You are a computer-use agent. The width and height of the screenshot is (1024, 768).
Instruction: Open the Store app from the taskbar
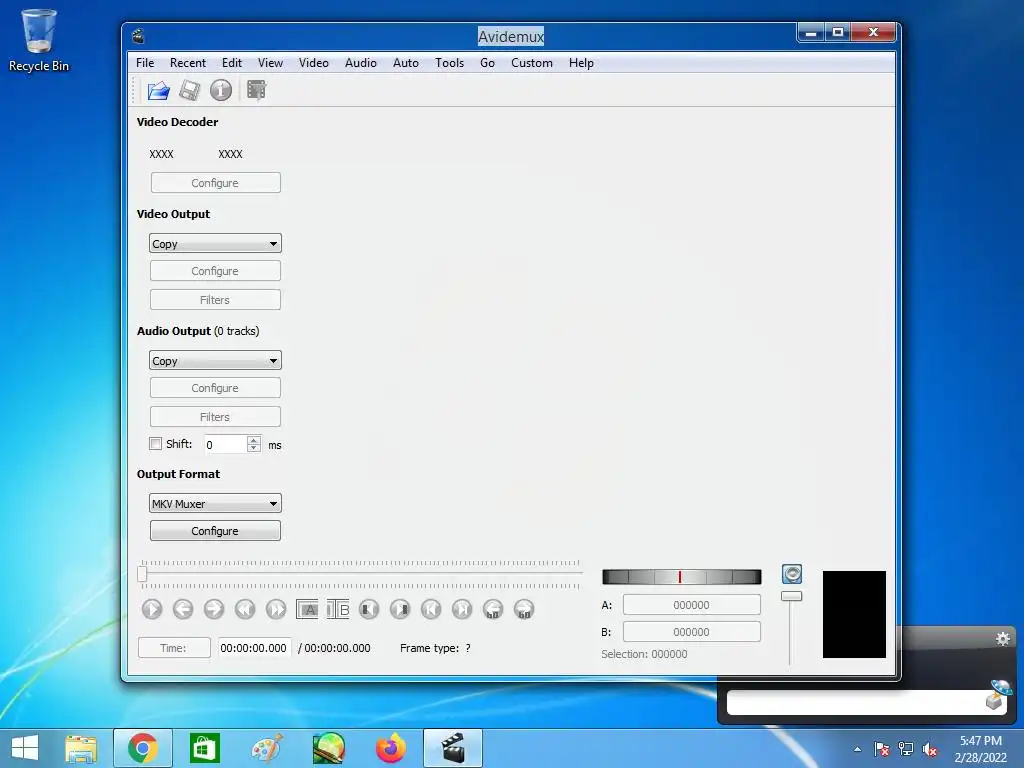(x=204, y=748)
